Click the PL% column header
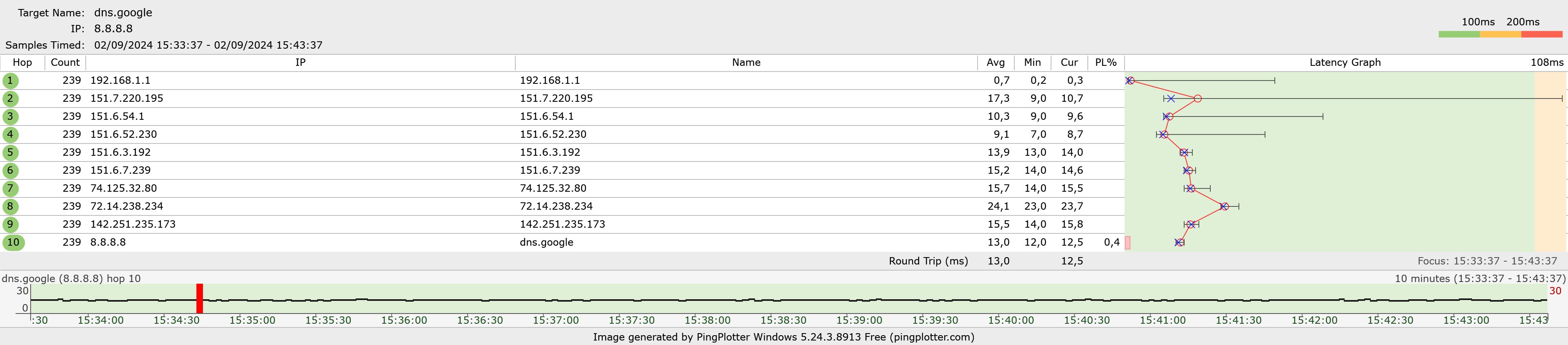This screenshot has width=1568, height=345. pos(1105,62)
